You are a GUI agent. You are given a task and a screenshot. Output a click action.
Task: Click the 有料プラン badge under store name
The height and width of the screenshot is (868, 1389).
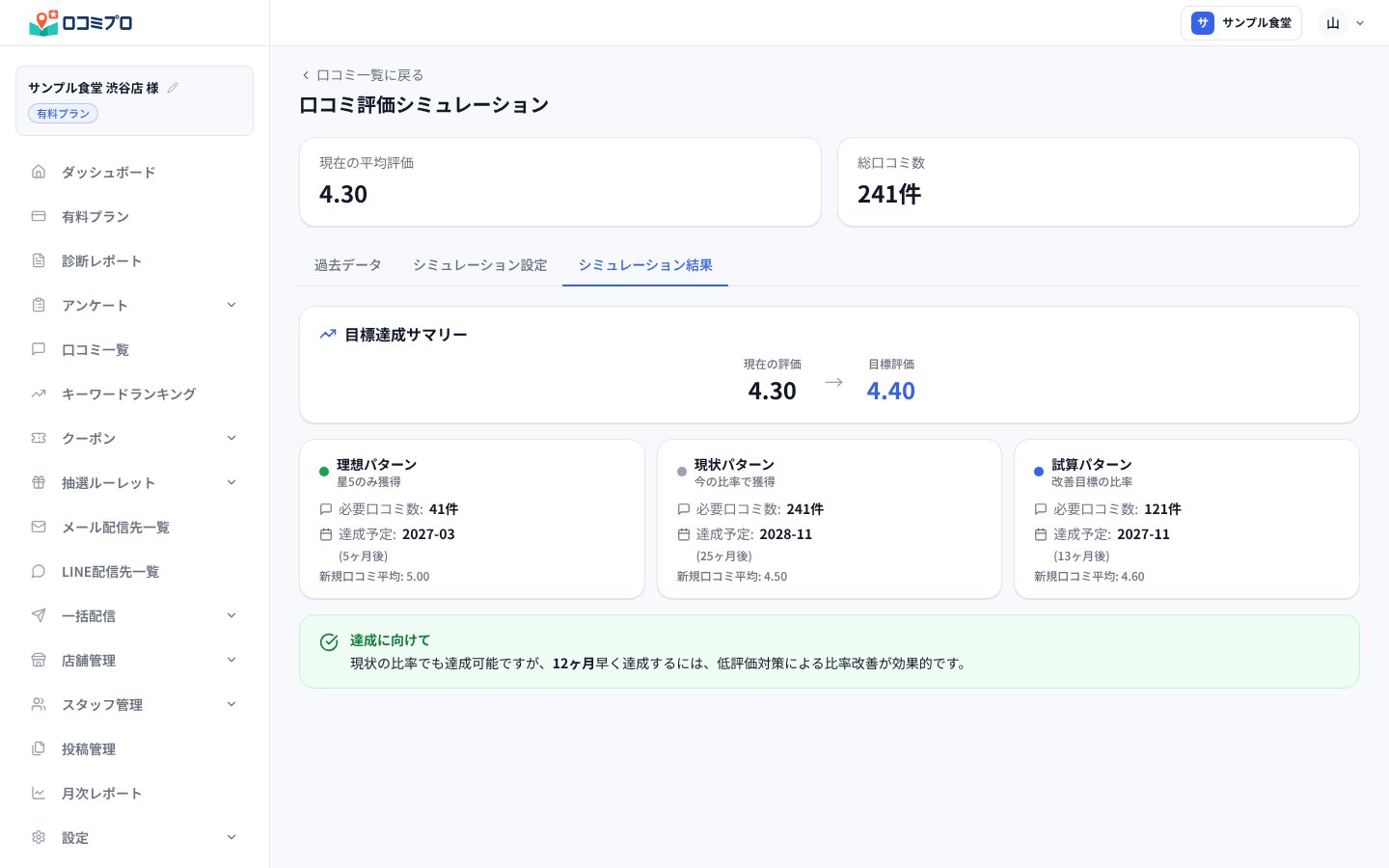tap(64, 114)
